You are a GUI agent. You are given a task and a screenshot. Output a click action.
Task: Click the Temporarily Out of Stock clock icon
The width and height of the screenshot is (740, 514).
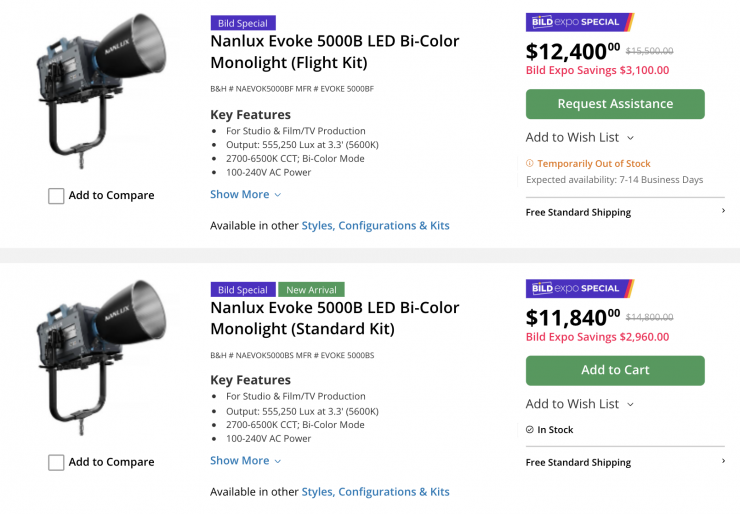point(530,163)
